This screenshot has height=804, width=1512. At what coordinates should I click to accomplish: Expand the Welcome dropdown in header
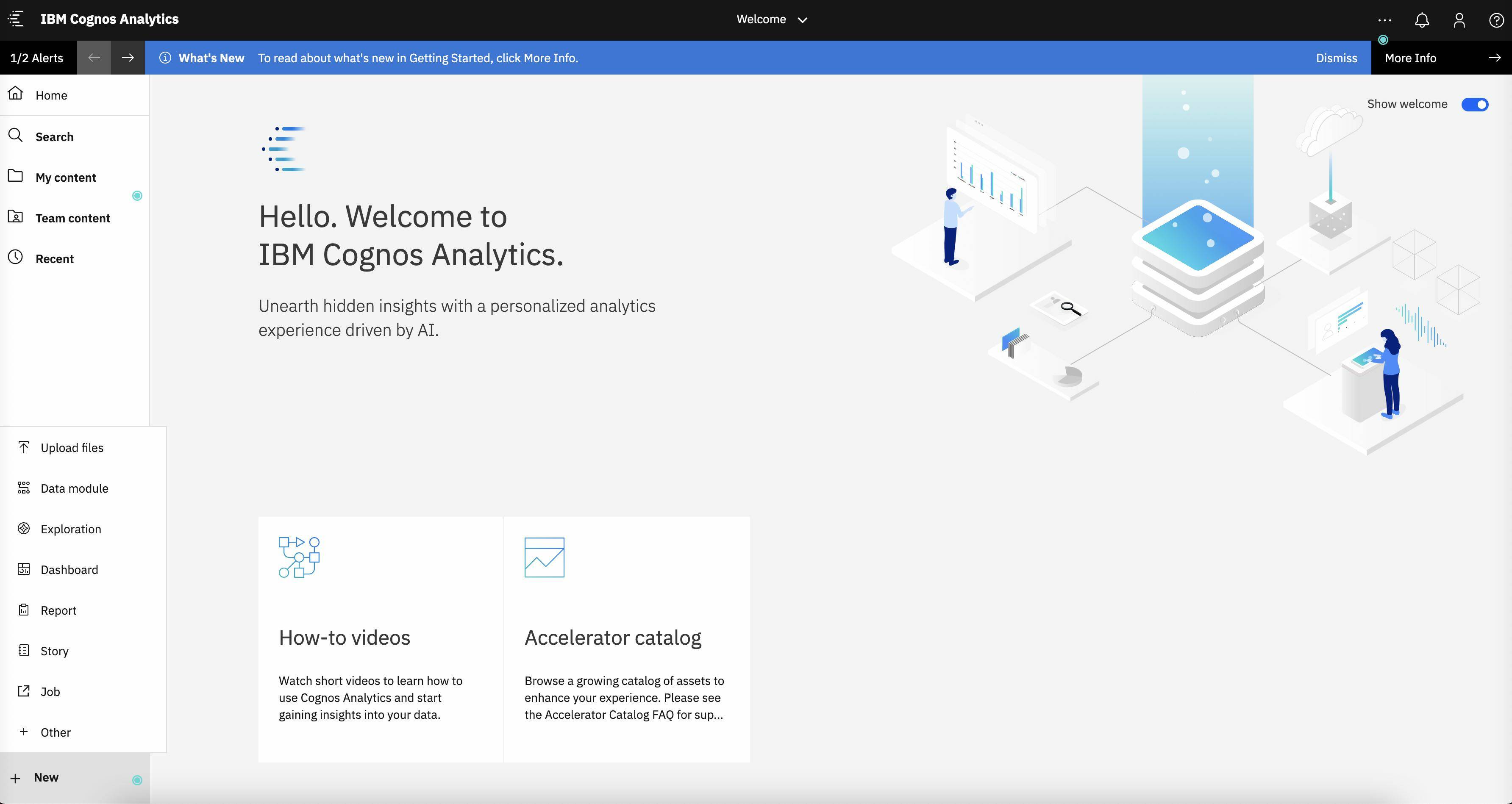point(772,19)
